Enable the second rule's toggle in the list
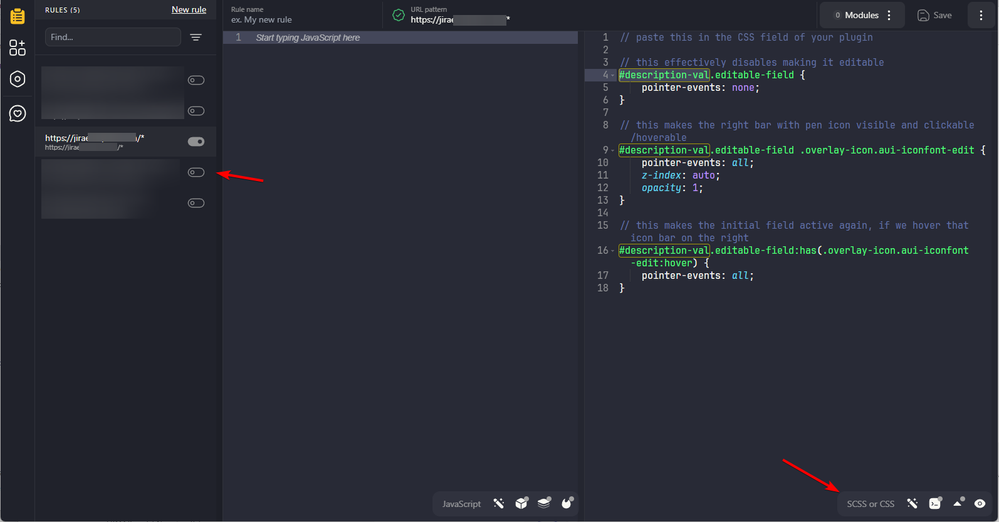This screenshot has height=522, width=999. pyautogui.click(x=196, y=111)
